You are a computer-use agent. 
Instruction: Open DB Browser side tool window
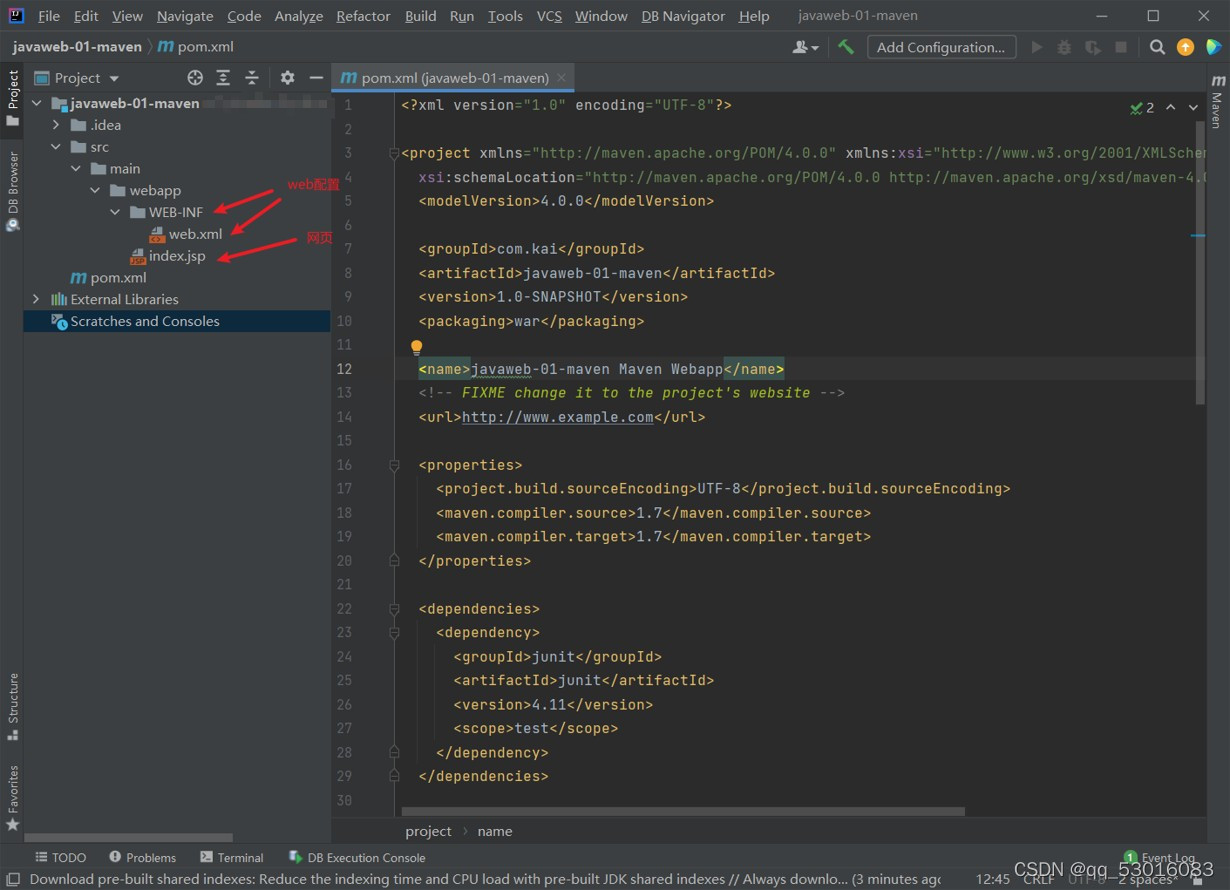[13, 191]
